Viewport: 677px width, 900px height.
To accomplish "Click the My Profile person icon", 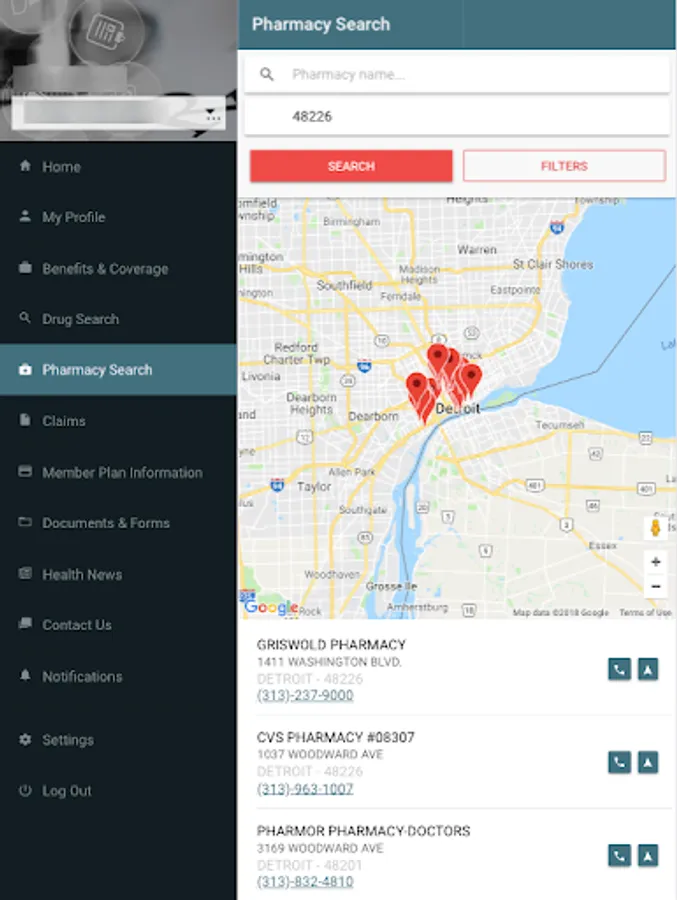I will coord(25,216).
